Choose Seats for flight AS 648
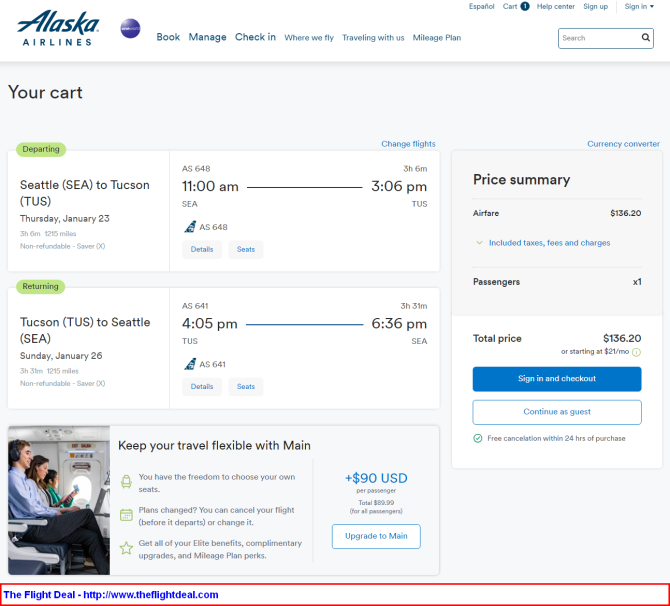670x606 pixels. [246, 250]
